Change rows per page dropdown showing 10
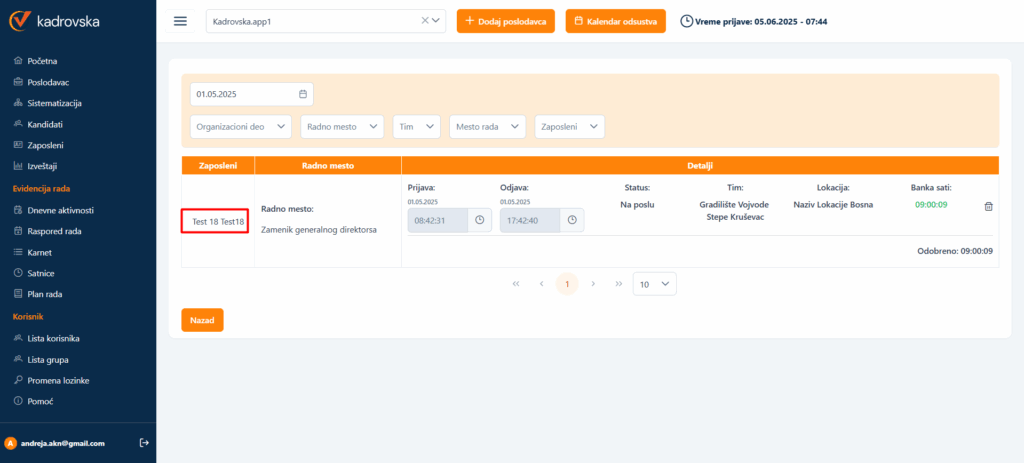The height and width of the screenshot is (463, 1024). point(655,284)
